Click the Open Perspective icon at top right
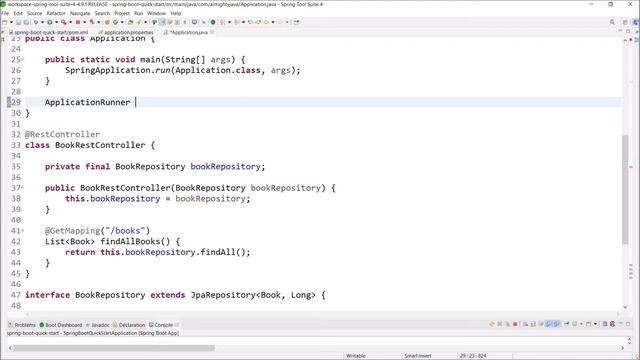 (x=625, y=22)
